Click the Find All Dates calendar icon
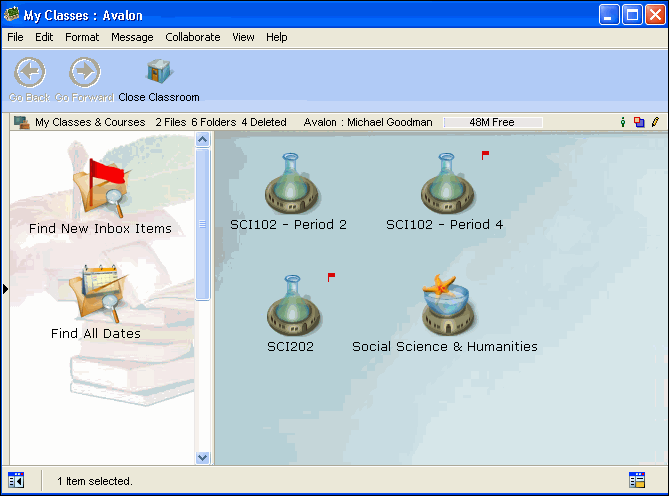Screen dimensions: 669x496 [x=96, y=292]
